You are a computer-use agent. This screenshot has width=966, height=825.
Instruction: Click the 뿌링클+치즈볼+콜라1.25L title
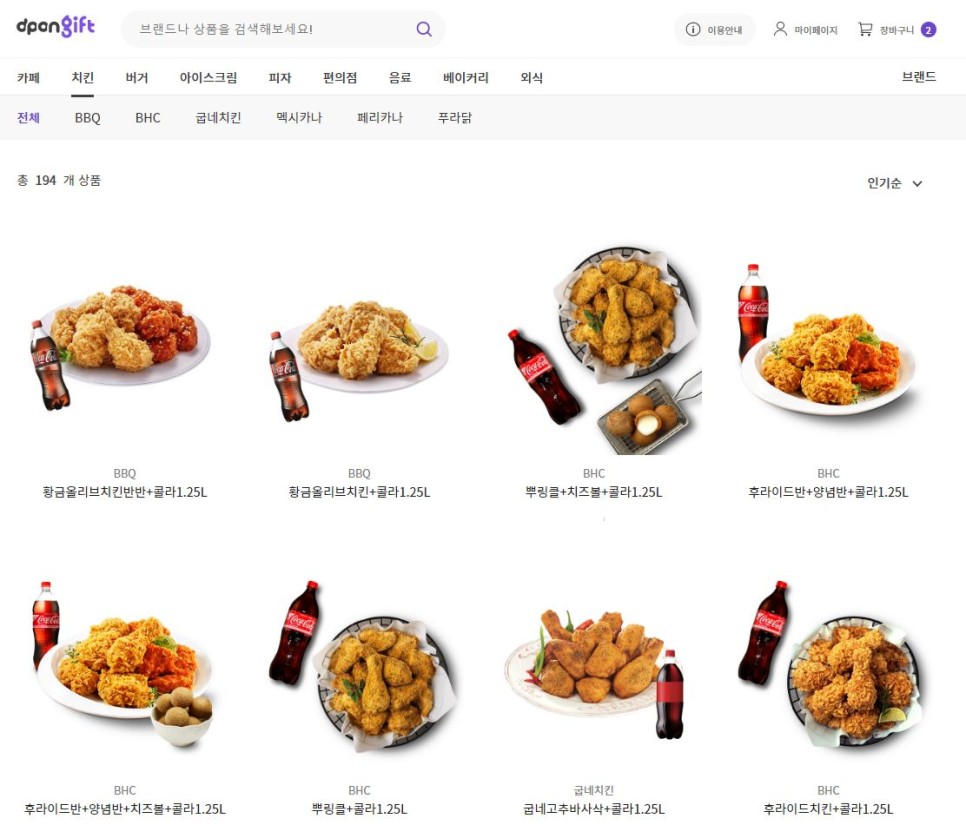594,492
